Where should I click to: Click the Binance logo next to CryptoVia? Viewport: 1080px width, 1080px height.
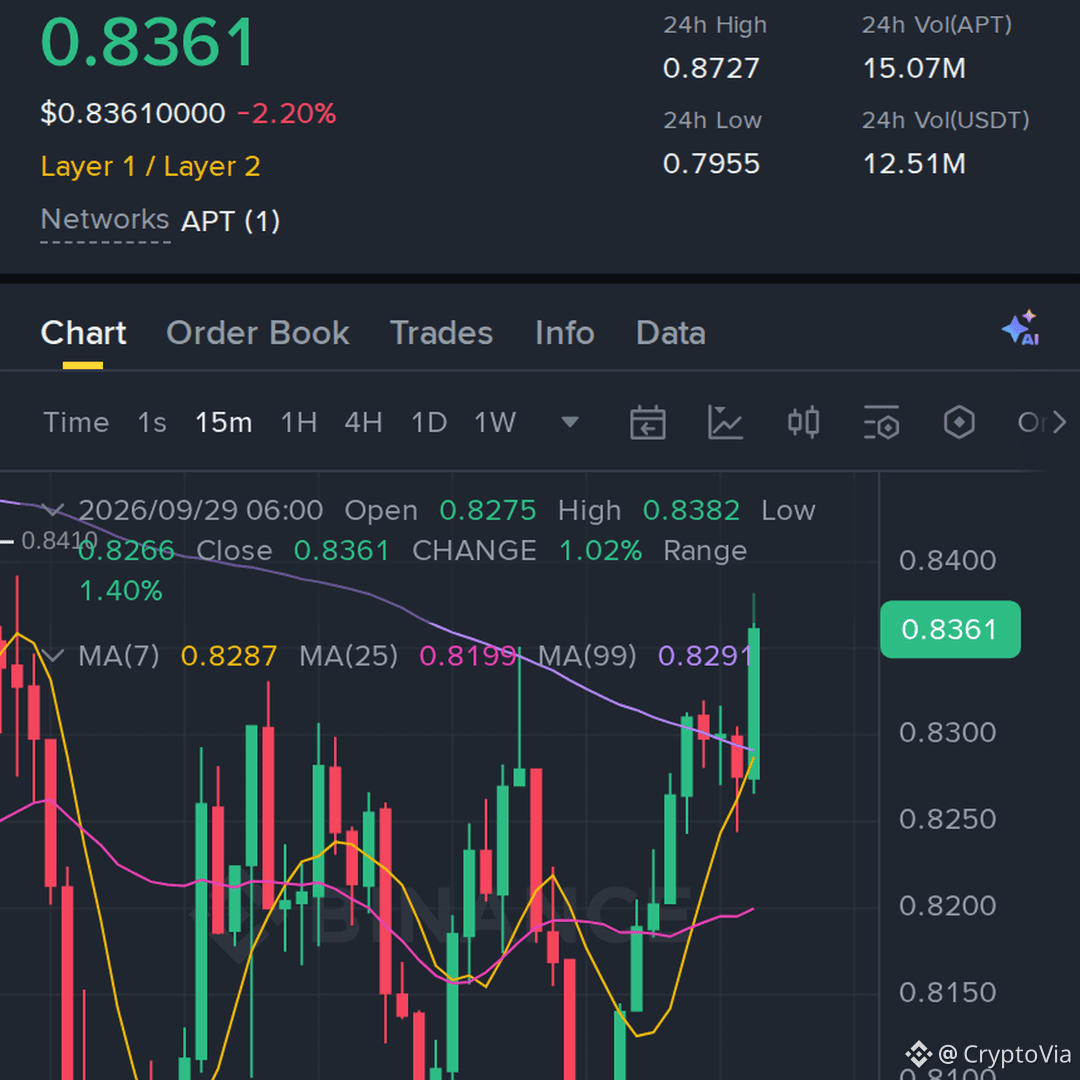[918, 1054]
